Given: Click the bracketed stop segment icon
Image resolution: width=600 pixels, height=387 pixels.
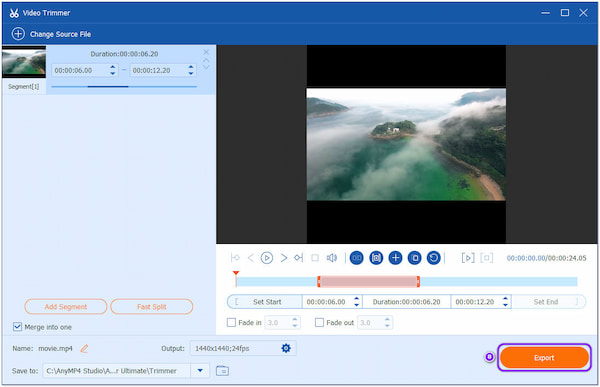Looking at the screenshot, I should click(486, 258).
